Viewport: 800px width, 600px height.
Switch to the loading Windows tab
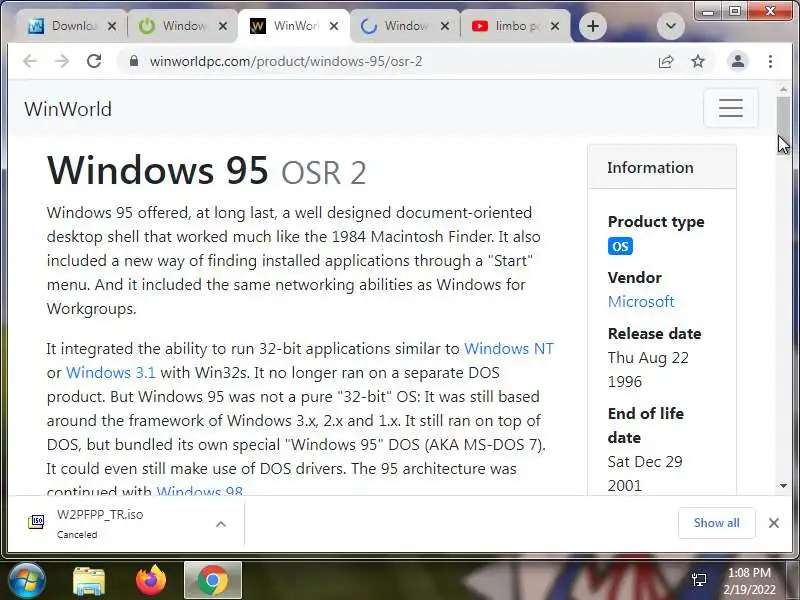[405, 26]
